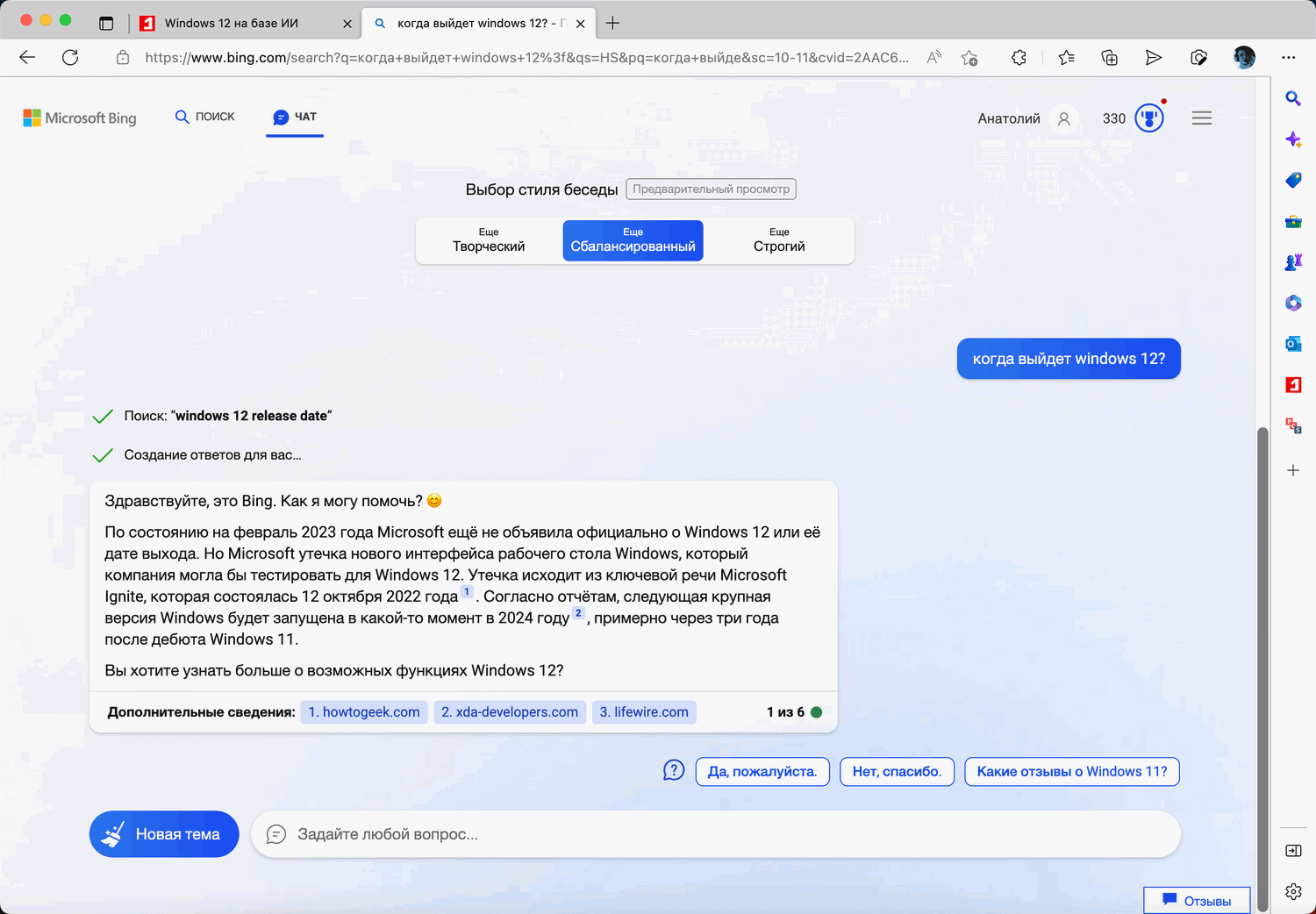Open sidebar settings gear
Viewport: 1316px width, 914px height.
pyautogui.click(x=1293, y=891)
